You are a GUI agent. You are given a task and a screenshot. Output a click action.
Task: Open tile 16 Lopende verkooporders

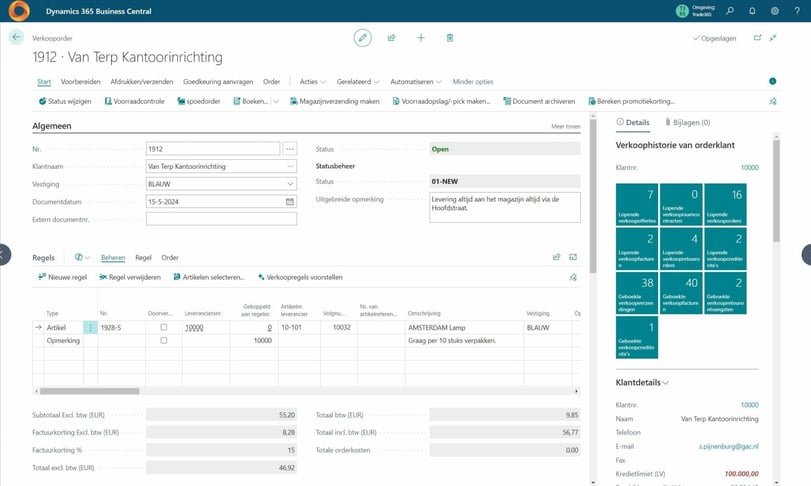click(x=725, y=204)
